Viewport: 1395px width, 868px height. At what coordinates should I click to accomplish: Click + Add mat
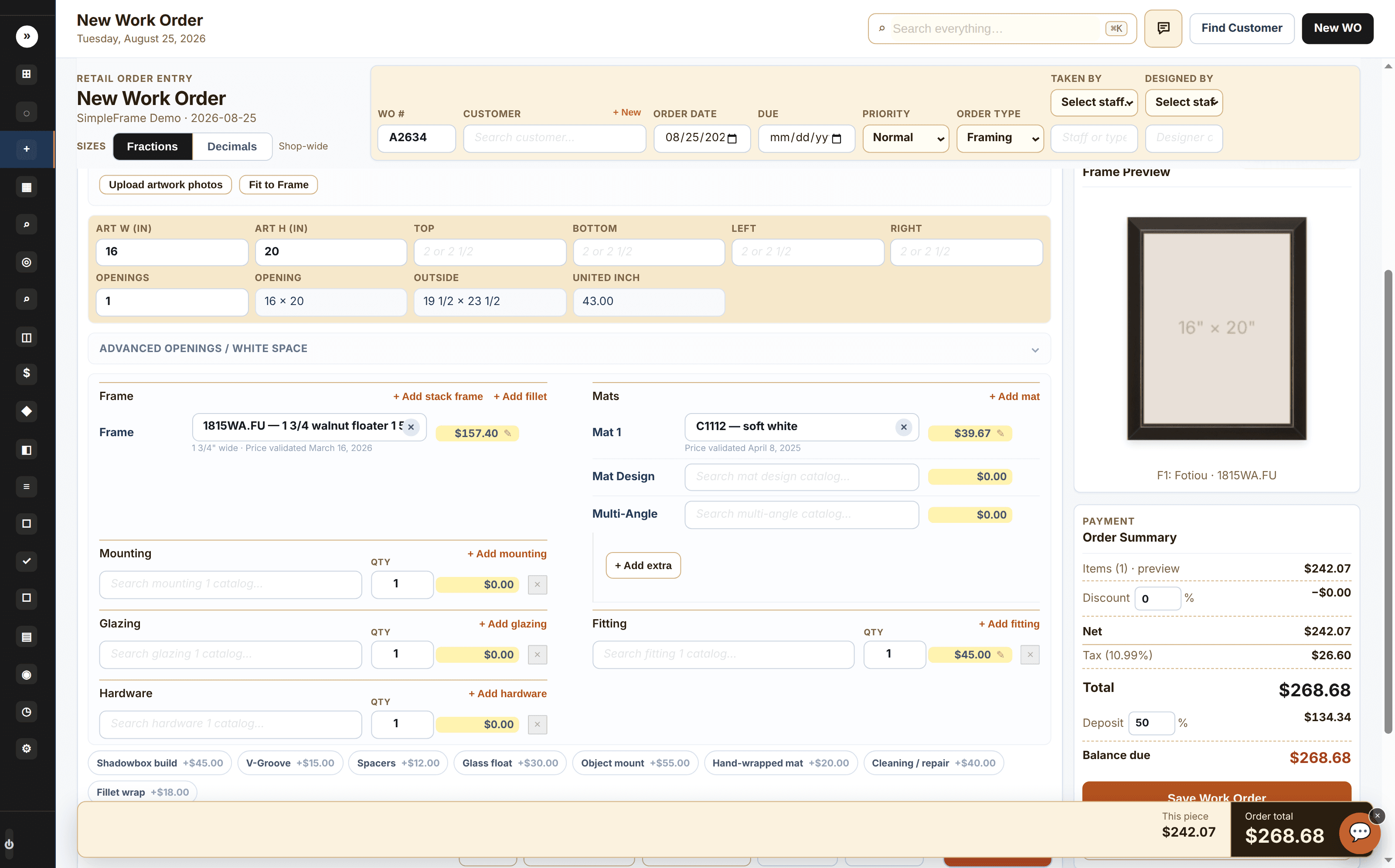[x=1014, y=397]
